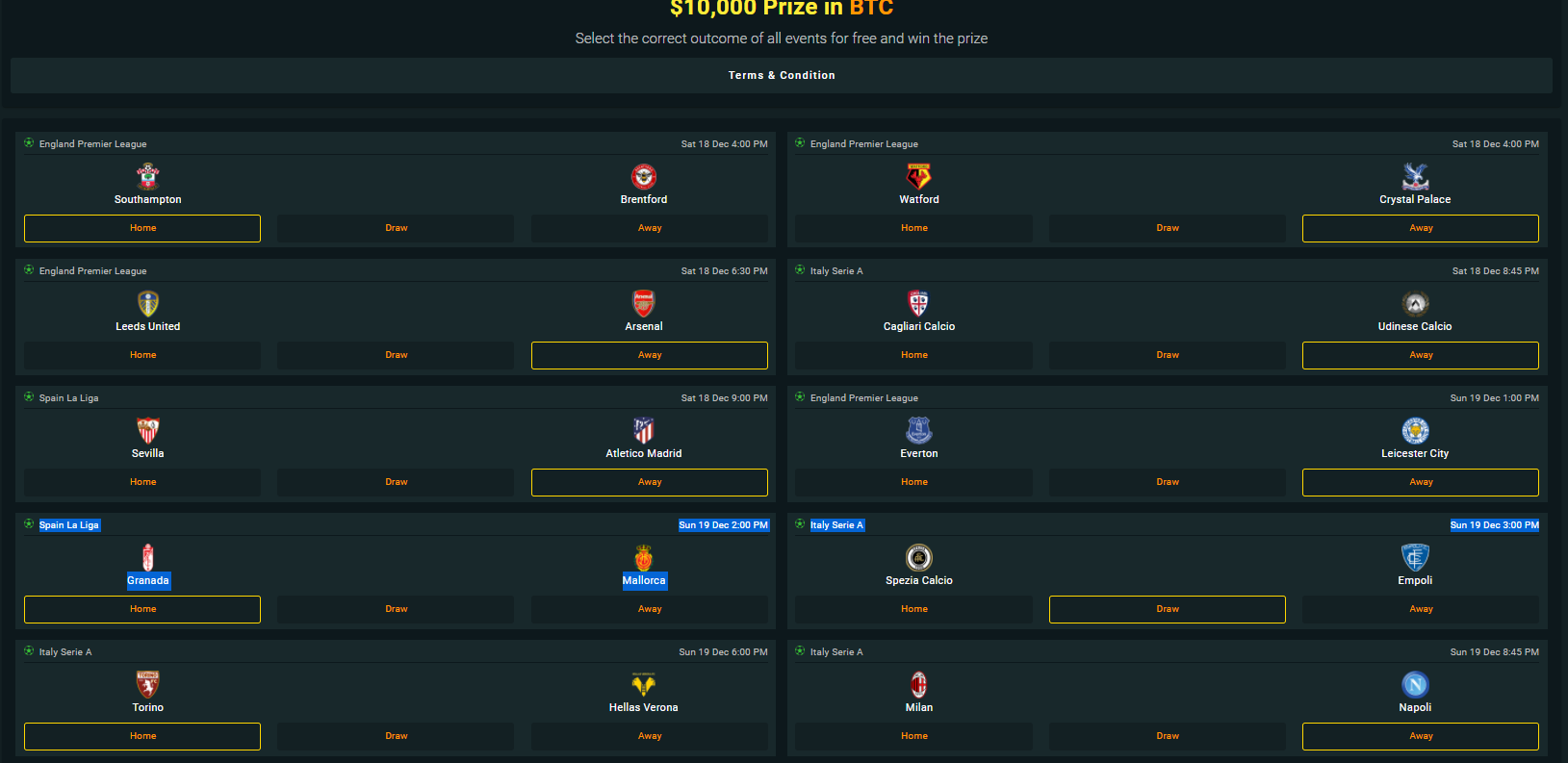Click the Watford club badge
The image size is (1568, 763).
(918, 176)
